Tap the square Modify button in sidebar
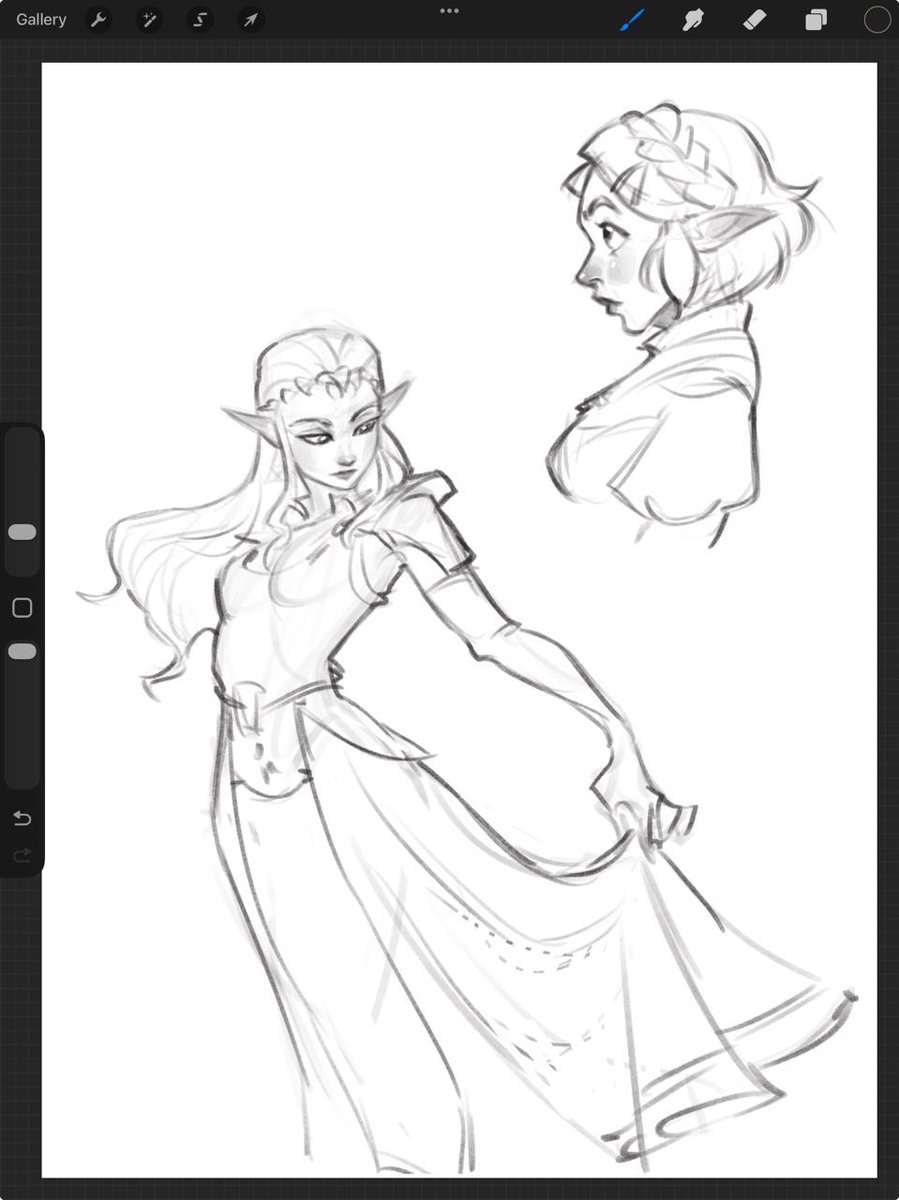 click(x=22, y=608)
